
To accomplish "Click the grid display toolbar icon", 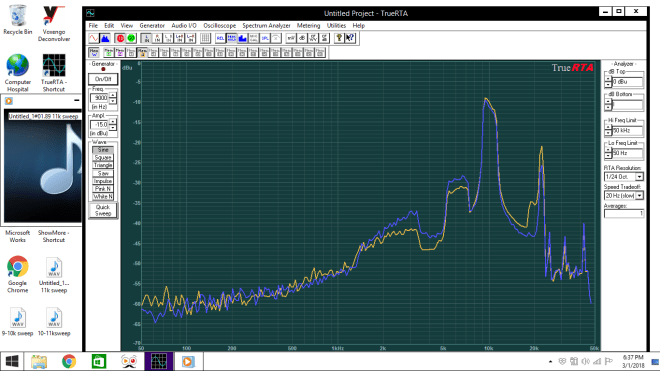I will coord(205,38).
